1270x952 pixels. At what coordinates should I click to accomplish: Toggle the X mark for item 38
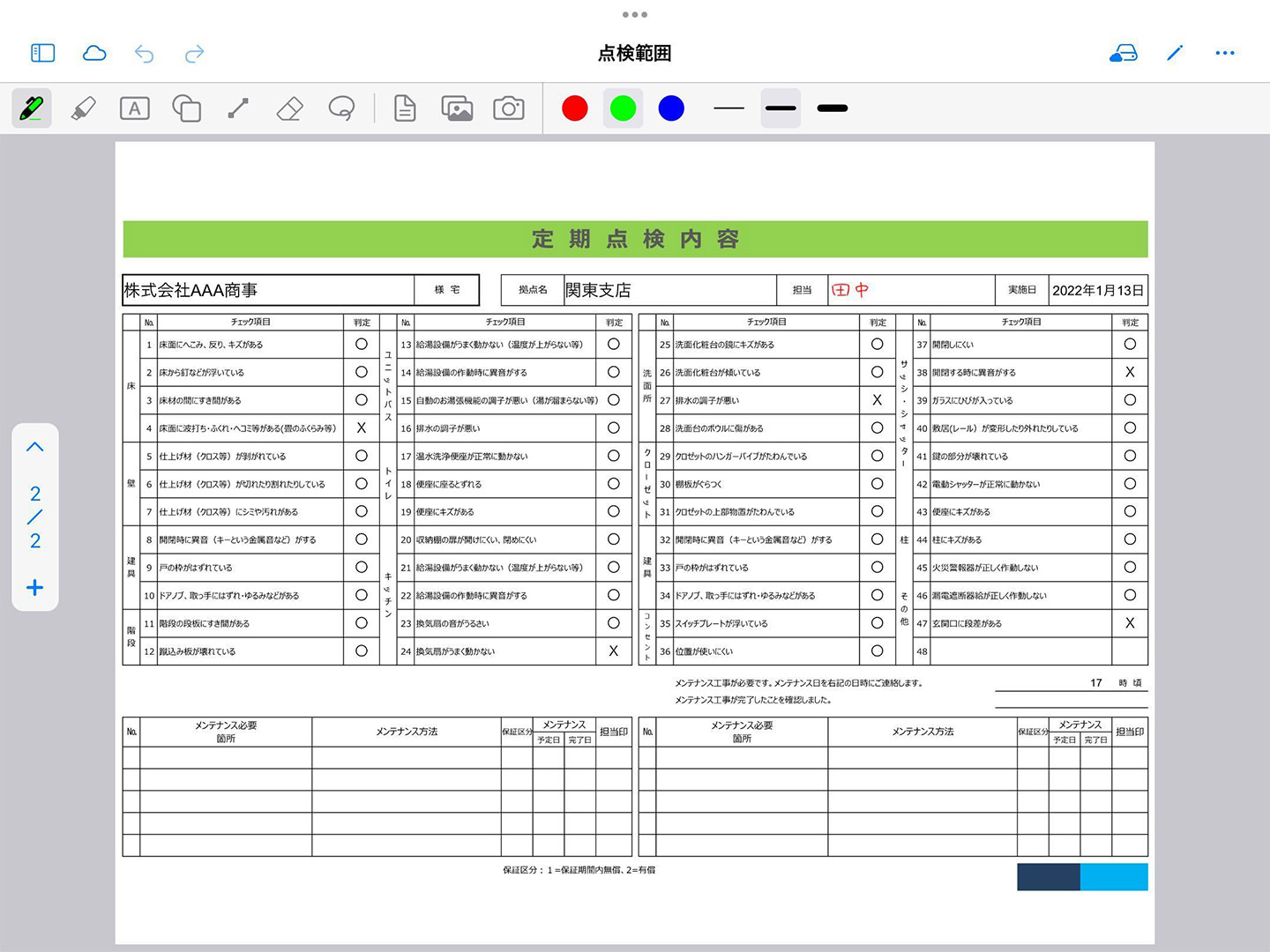click(x=1130, y=372)
